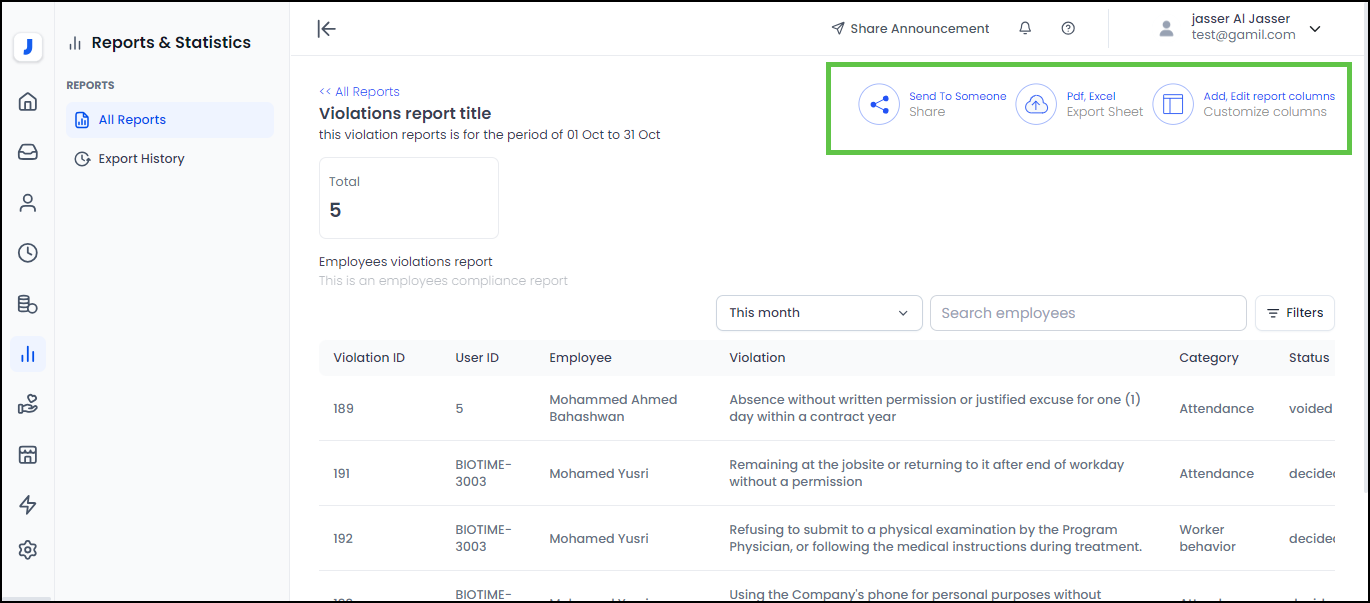Click the Filters button
The width and height of the screenshot is (1370, 603).
click(1294, 313)
